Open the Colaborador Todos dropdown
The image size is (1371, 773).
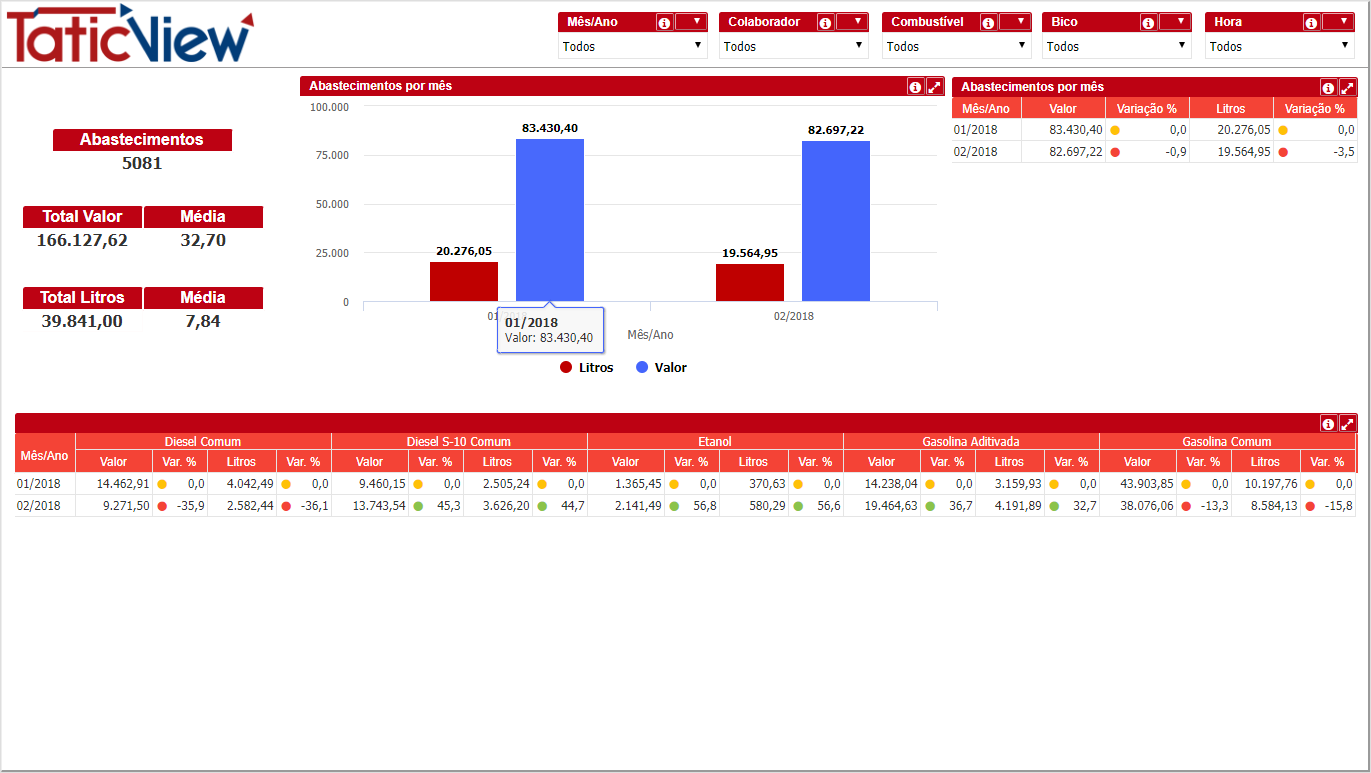[x=793, y=46]
